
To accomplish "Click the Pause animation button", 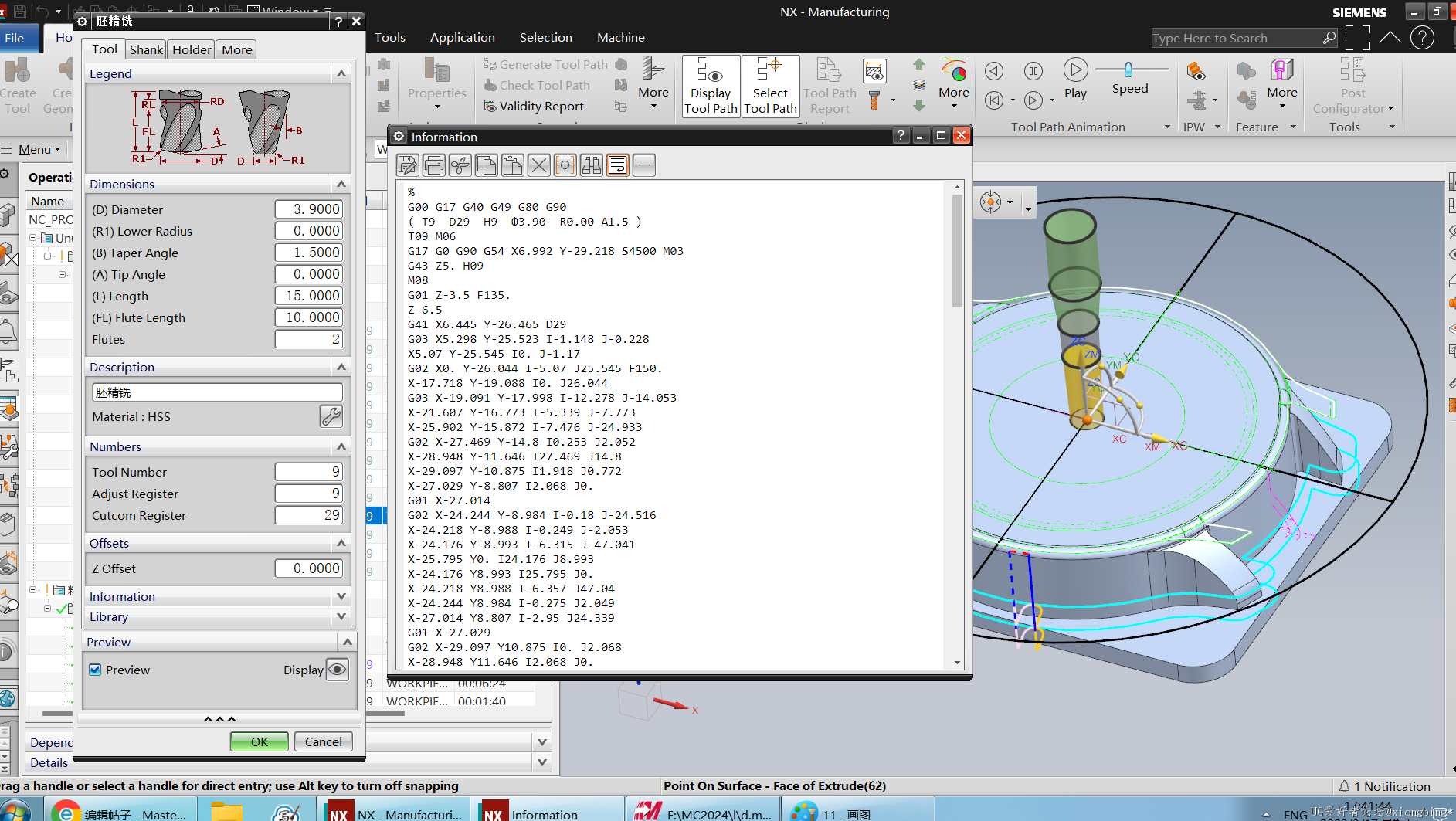I will [x=1033, y=71].
